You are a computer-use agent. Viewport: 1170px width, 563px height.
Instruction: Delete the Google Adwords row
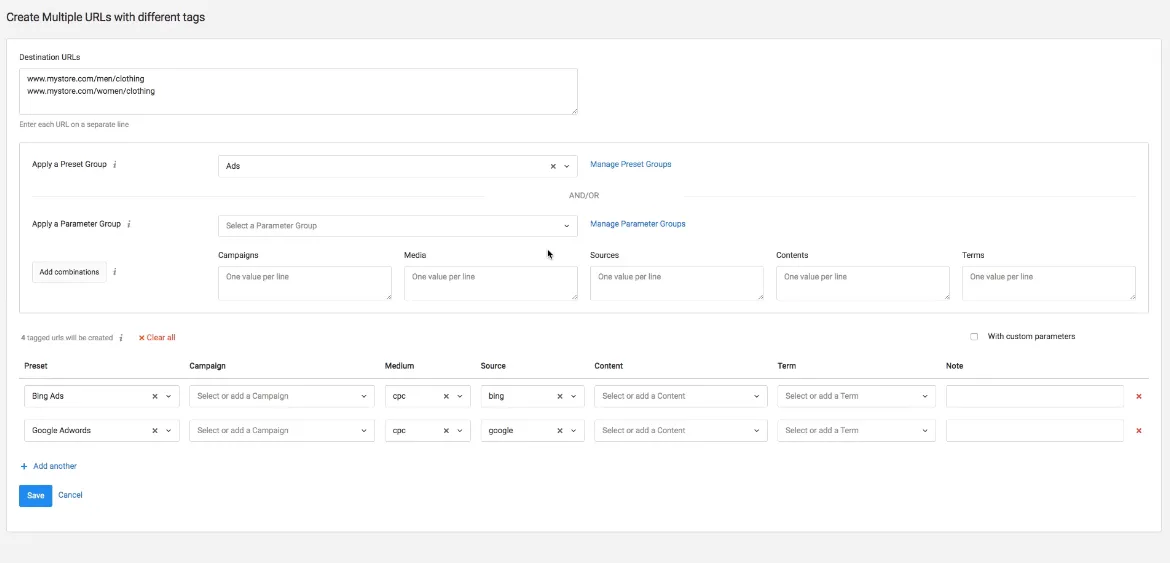tap(1138, 431)
